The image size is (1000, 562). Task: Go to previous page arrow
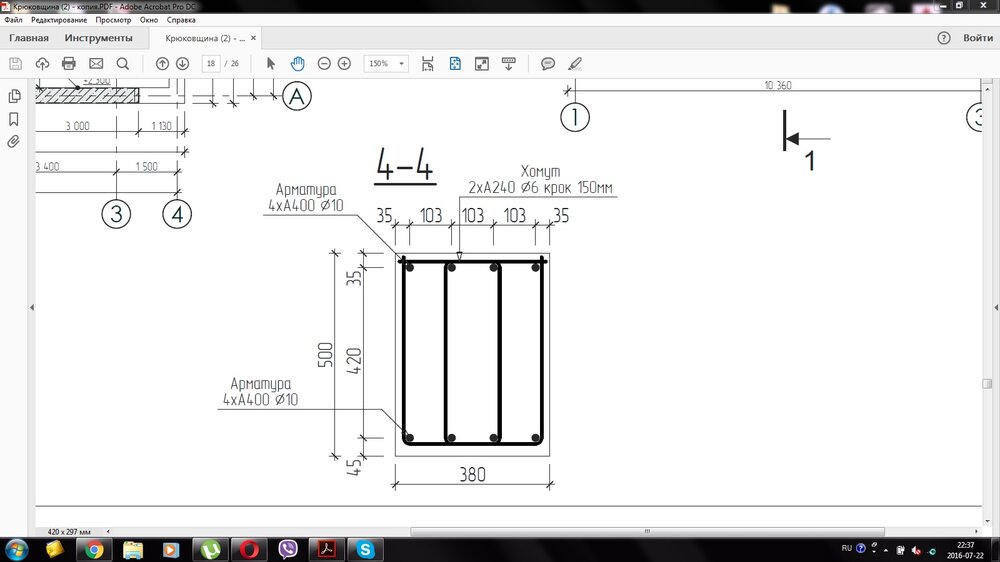pyautogui.click(x=162, y=64)
